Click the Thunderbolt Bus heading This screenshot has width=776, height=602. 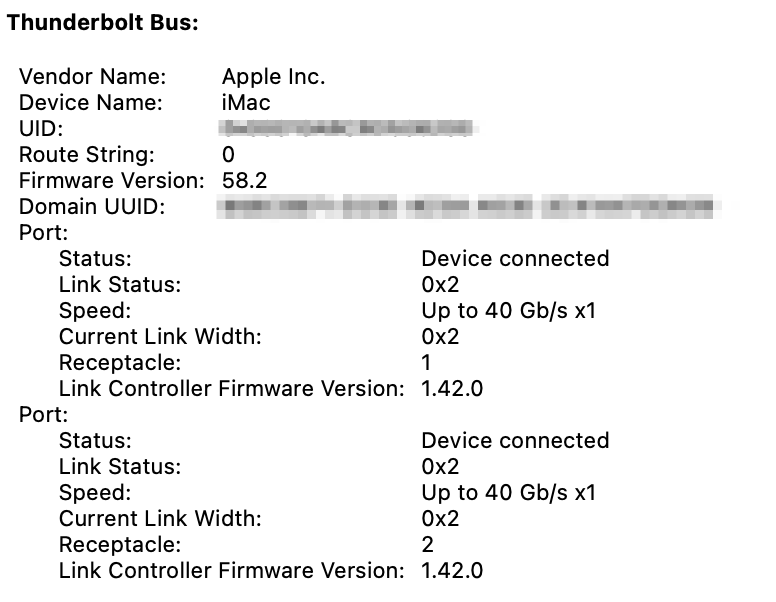pos(103,23)
